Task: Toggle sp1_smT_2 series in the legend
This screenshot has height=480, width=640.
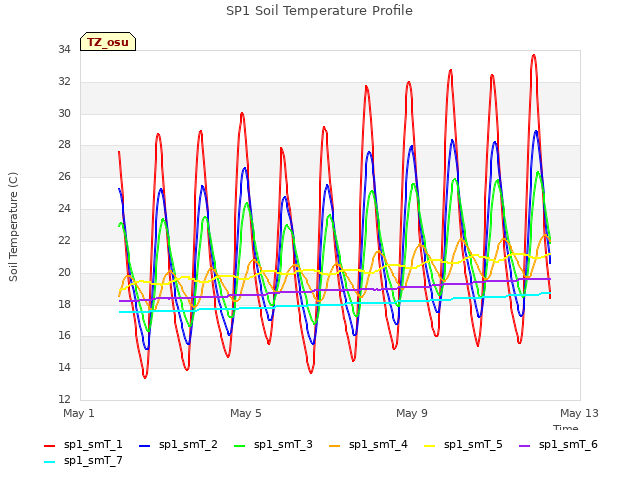Action: click(x=178, y=444)
